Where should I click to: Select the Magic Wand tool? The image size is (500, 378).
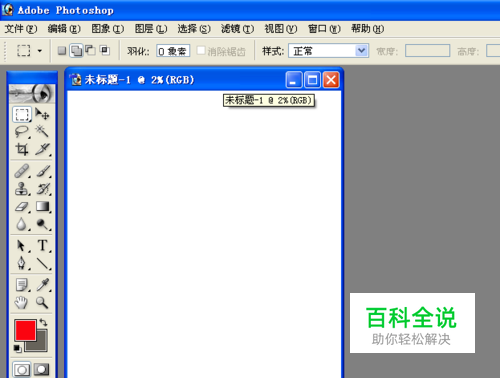(x=42, y=131)
